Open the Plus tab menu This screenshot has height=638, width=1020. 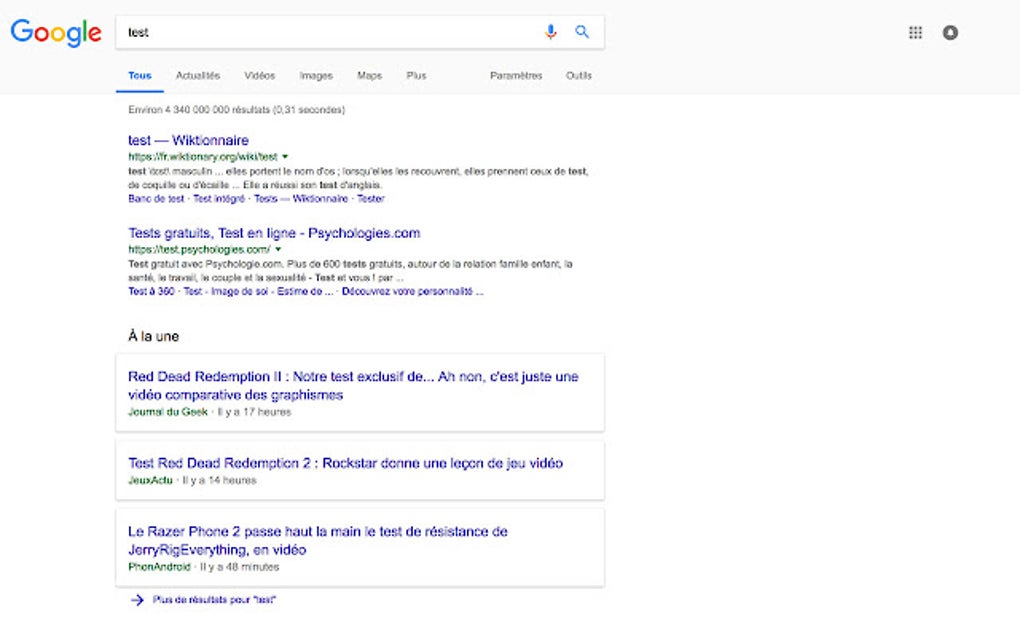point(416,75)
